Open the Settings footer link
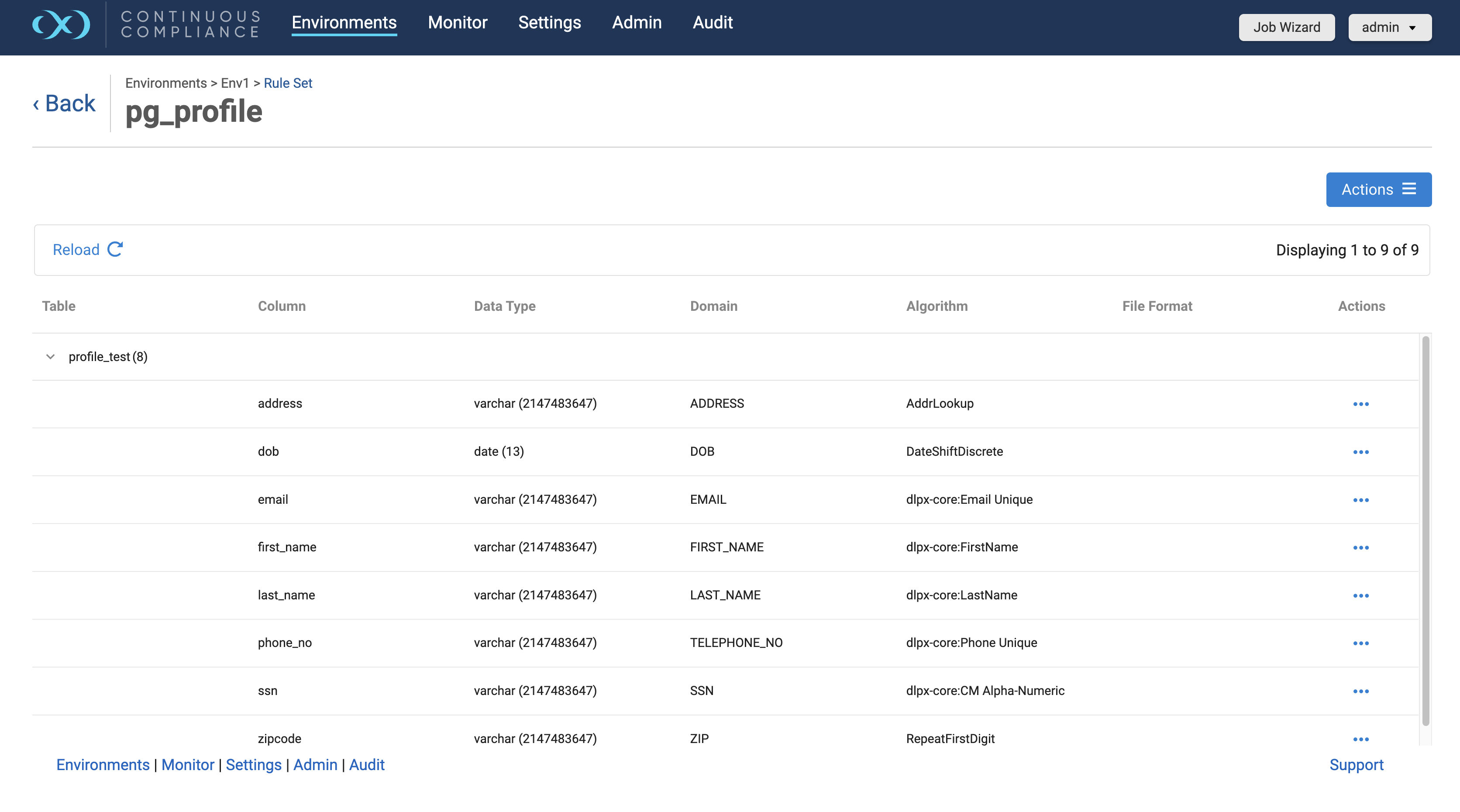 [253, 764]
